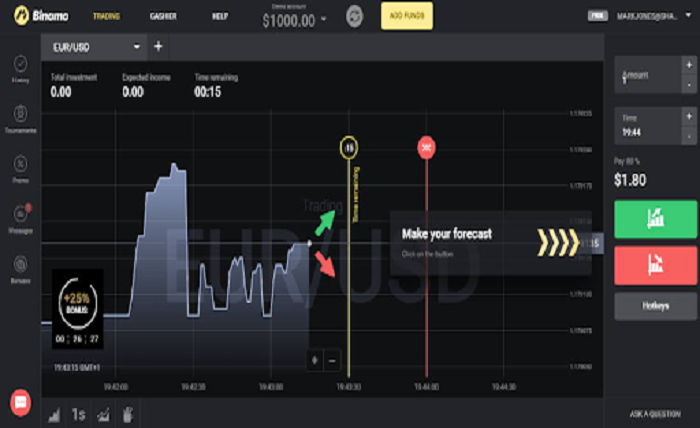Open the red live chat bubble
Screen dimensions: 700x428
(21, 403)
